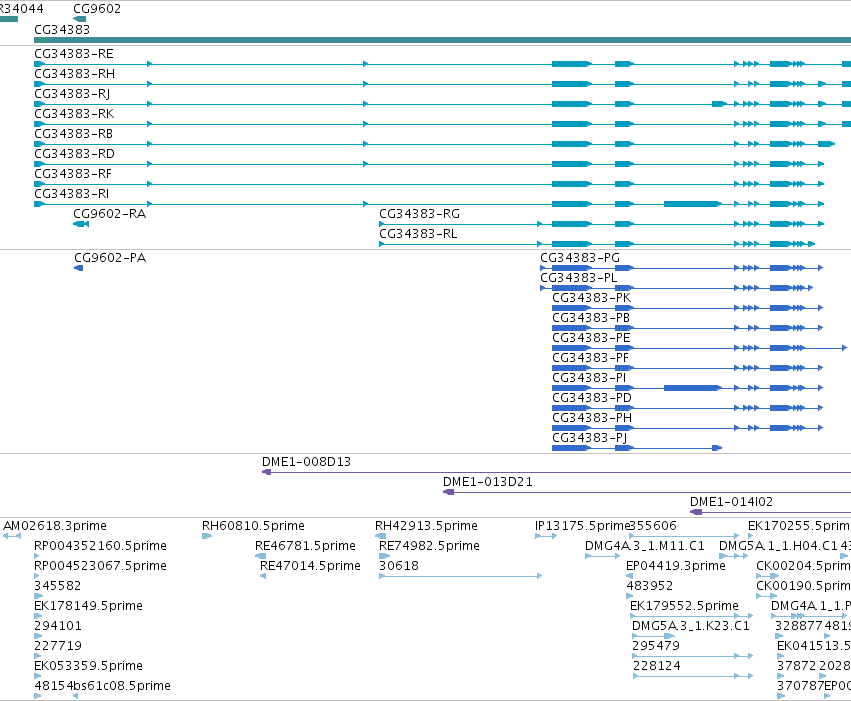This screenshot has width=851, height=701.
Task: Click the CG9602 gene label
Action: pyautogui.click(x=97, y=9)
